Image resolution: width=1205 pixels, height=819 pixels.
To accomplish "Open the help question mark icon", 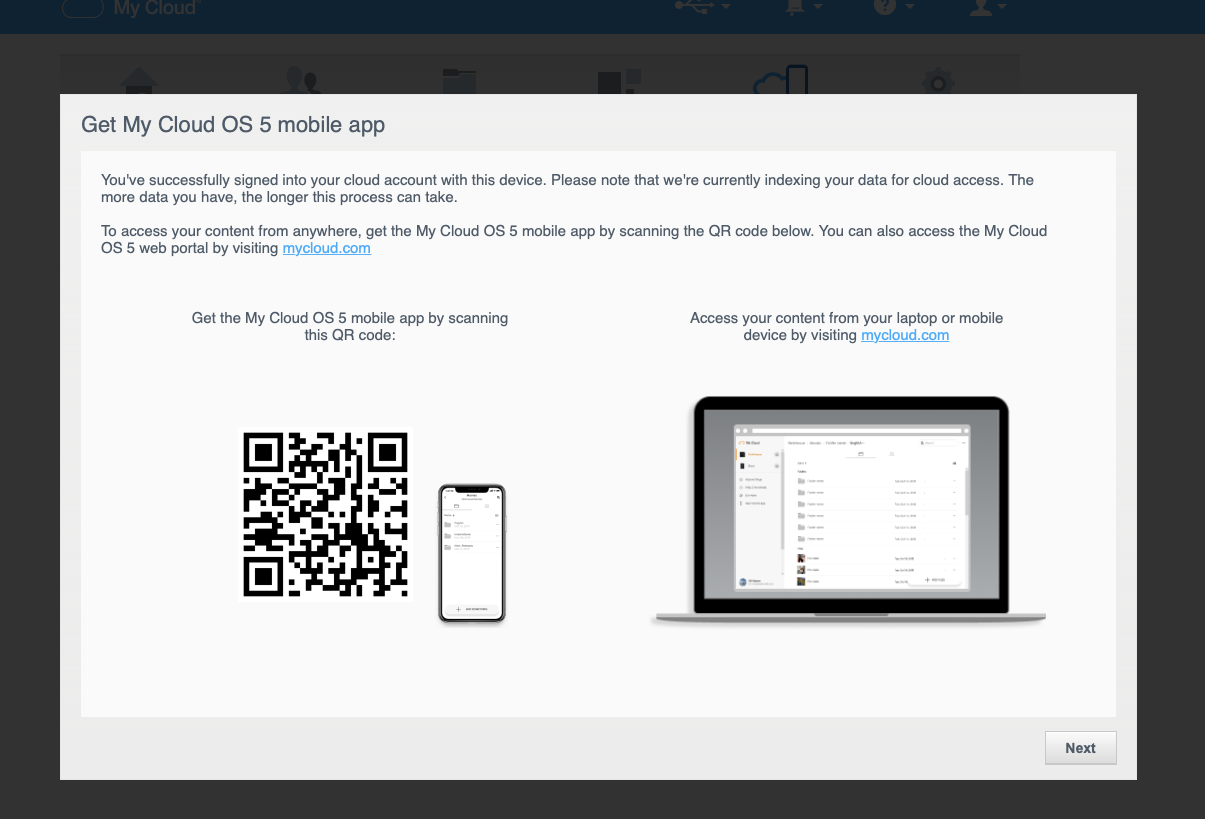I will tap(885, 6).
